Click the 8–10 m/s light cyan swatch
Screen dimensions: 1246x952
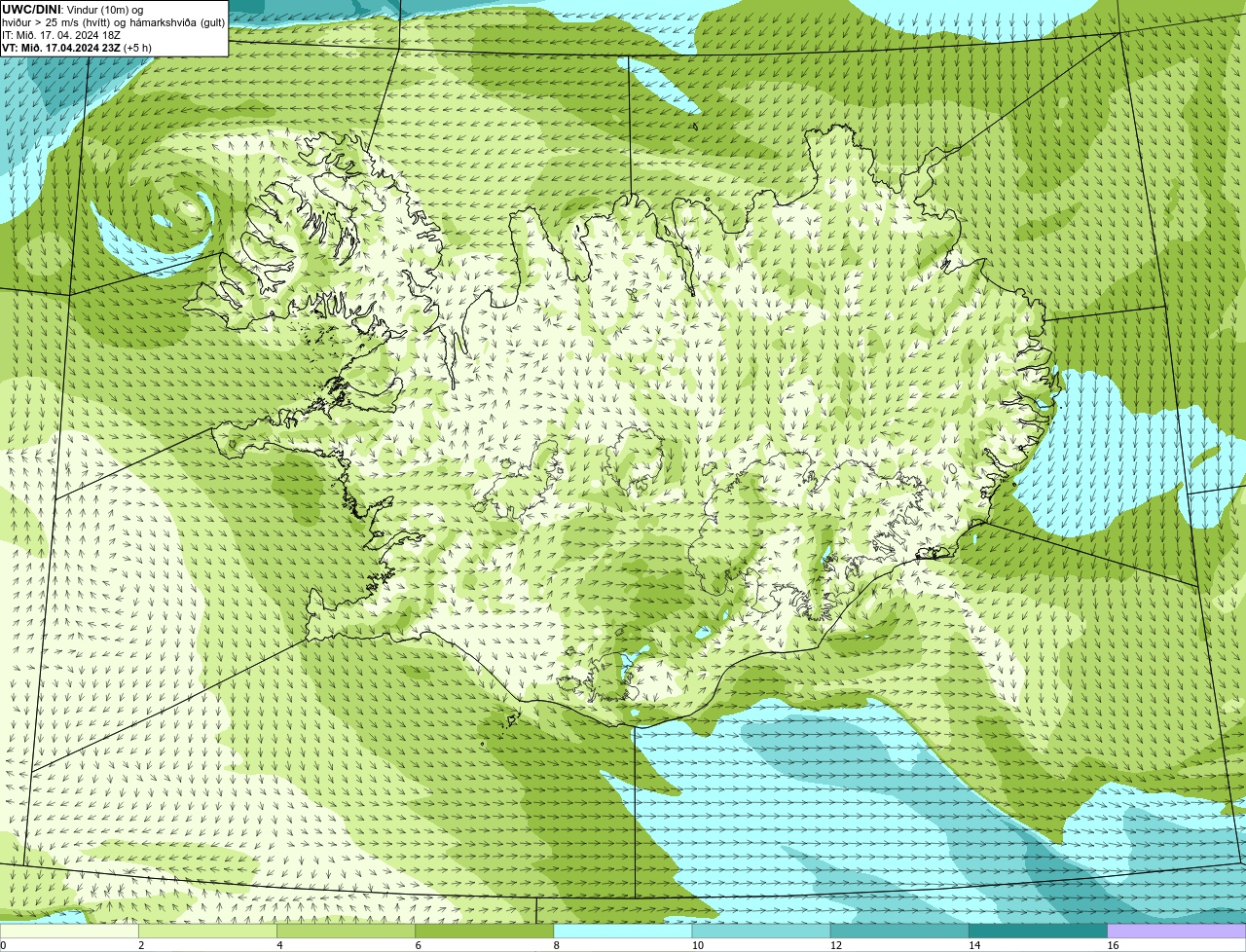click(x=623, y=932)
